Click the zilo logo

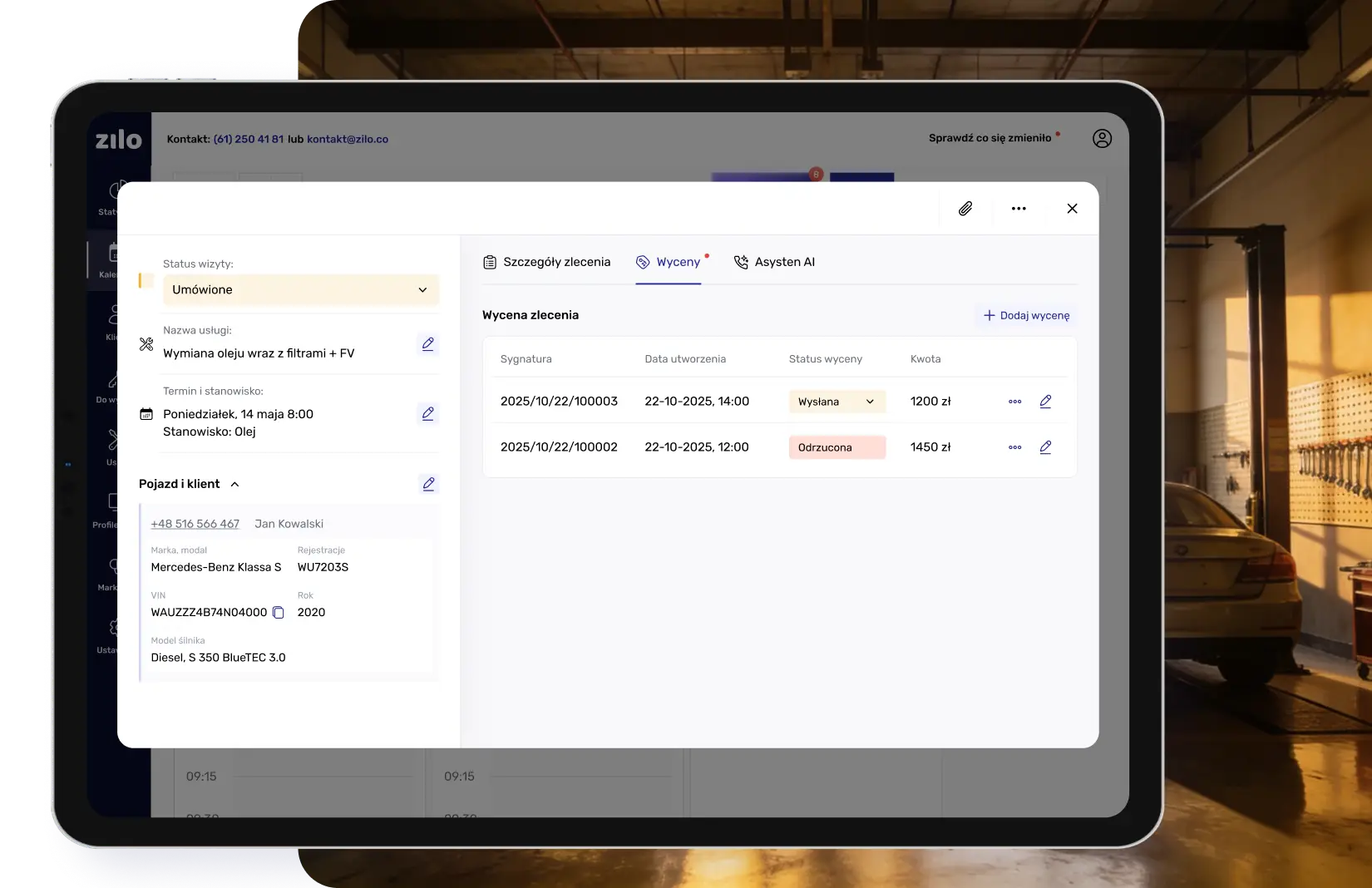click(118, 139)
